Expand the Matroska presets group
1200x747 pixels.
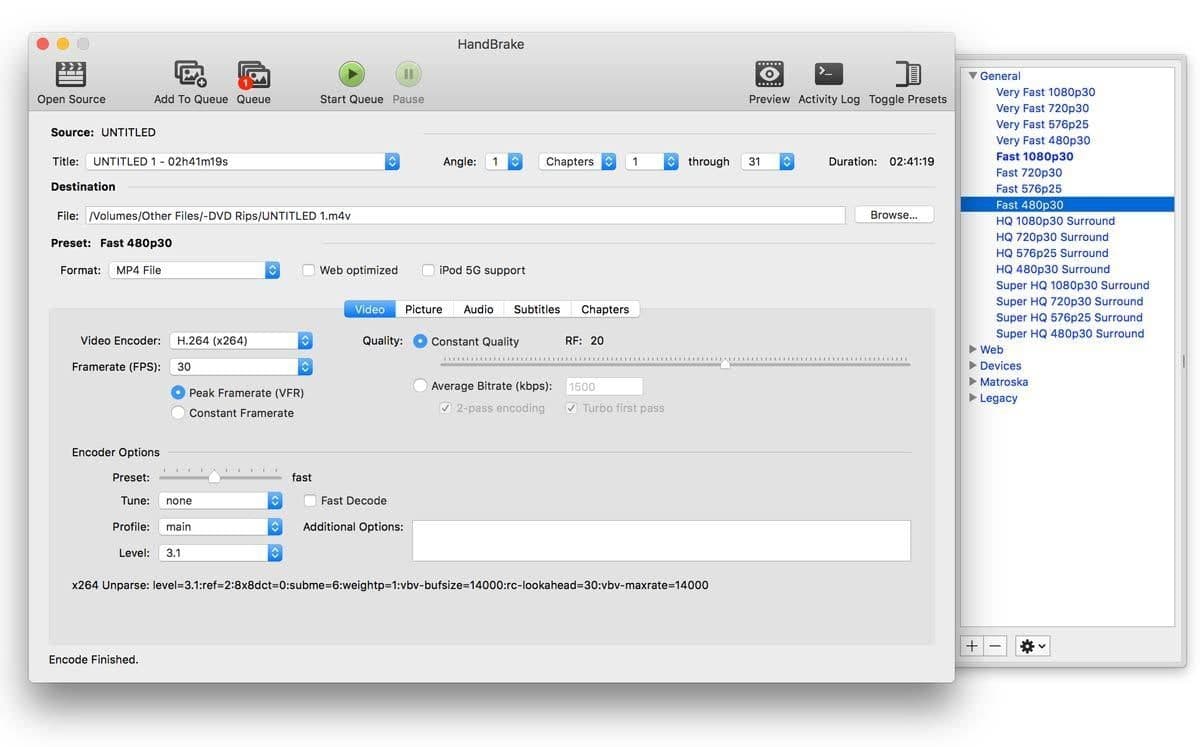[973, 381]
